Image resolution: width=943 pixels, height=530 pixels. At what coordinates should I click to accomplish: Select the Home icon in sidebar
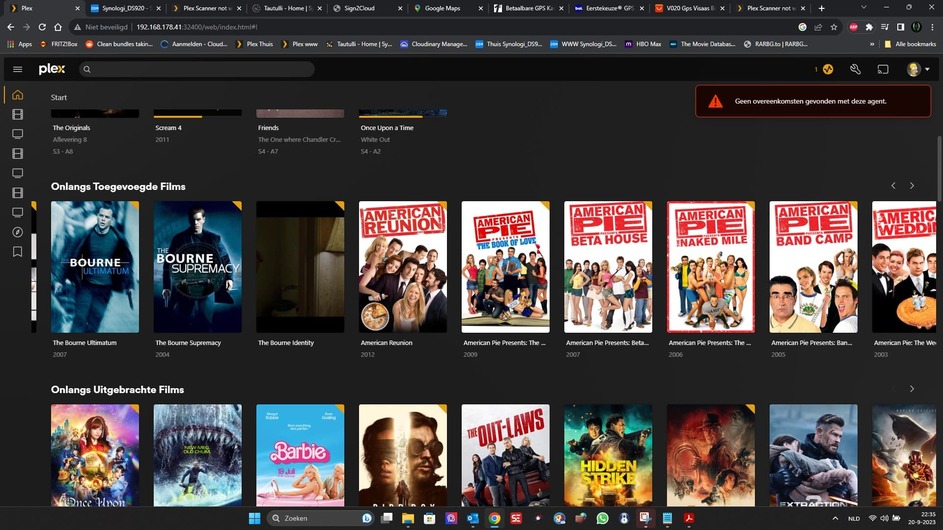pyautogui.click(x=17, y=94)
